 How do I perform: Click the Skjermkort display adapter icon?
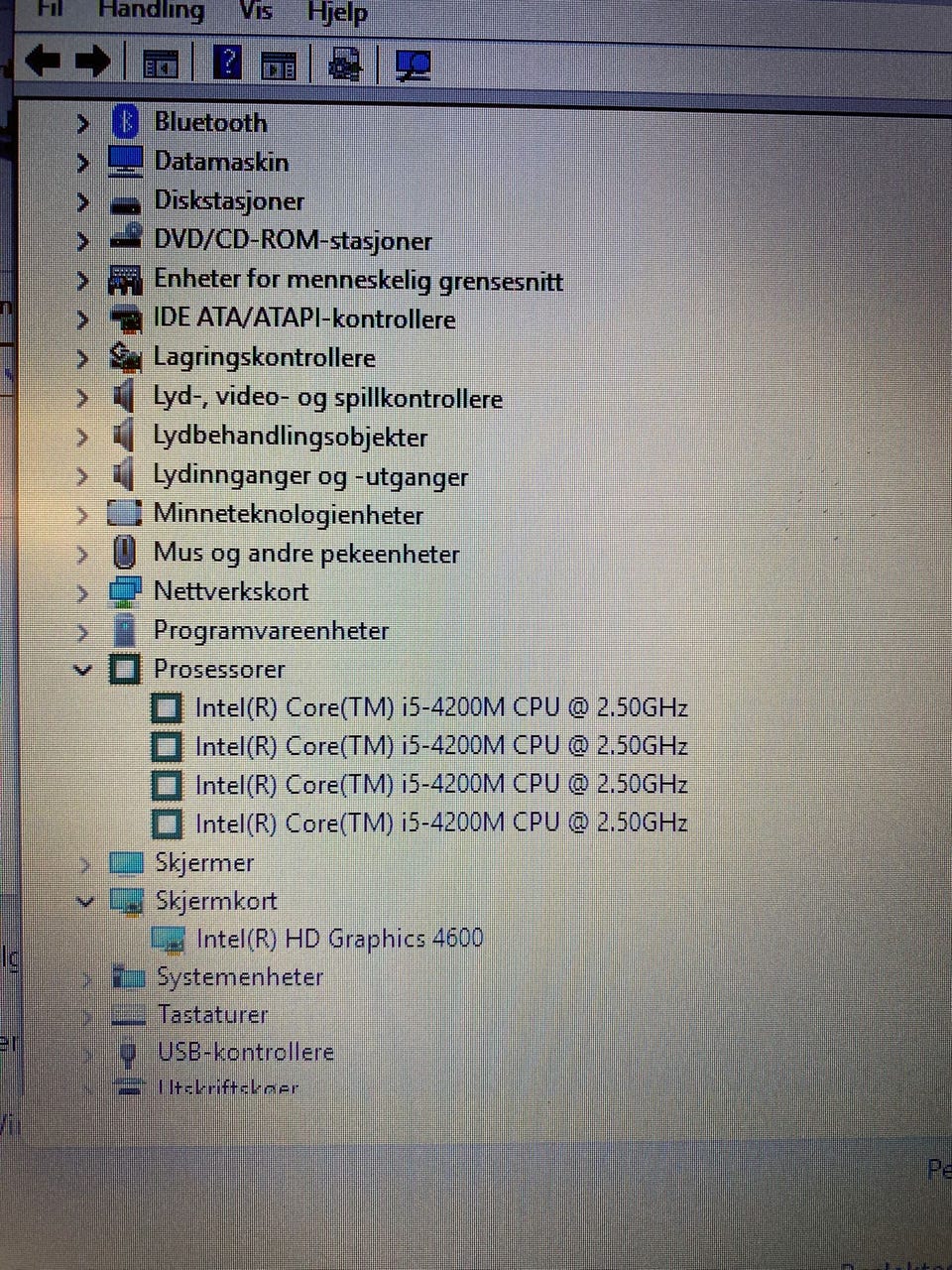pyautogui.click(x=127, y=902)
